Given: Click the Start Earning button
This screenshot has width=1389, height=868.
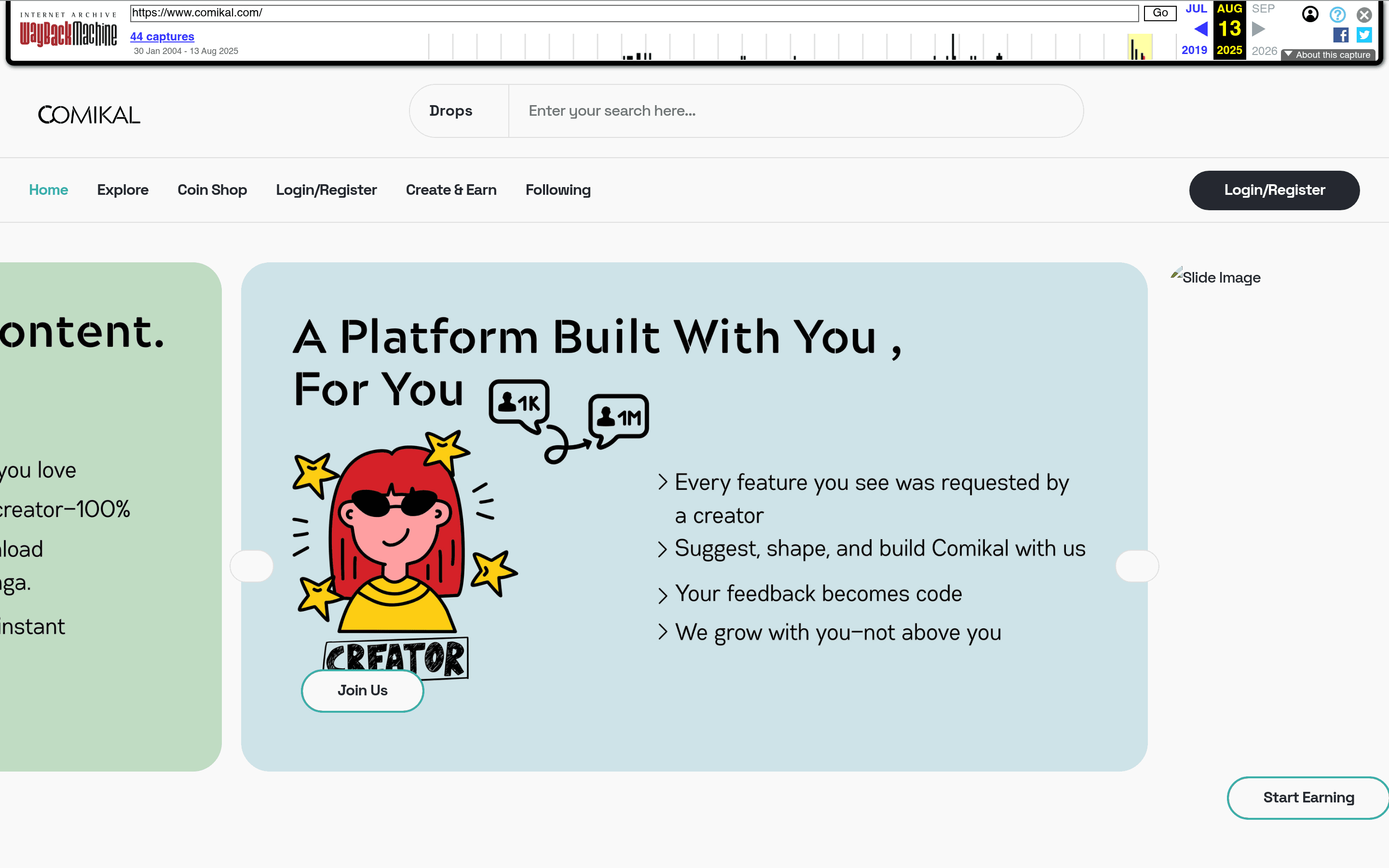Looking at the screenshot, I should coord(1308,798).
